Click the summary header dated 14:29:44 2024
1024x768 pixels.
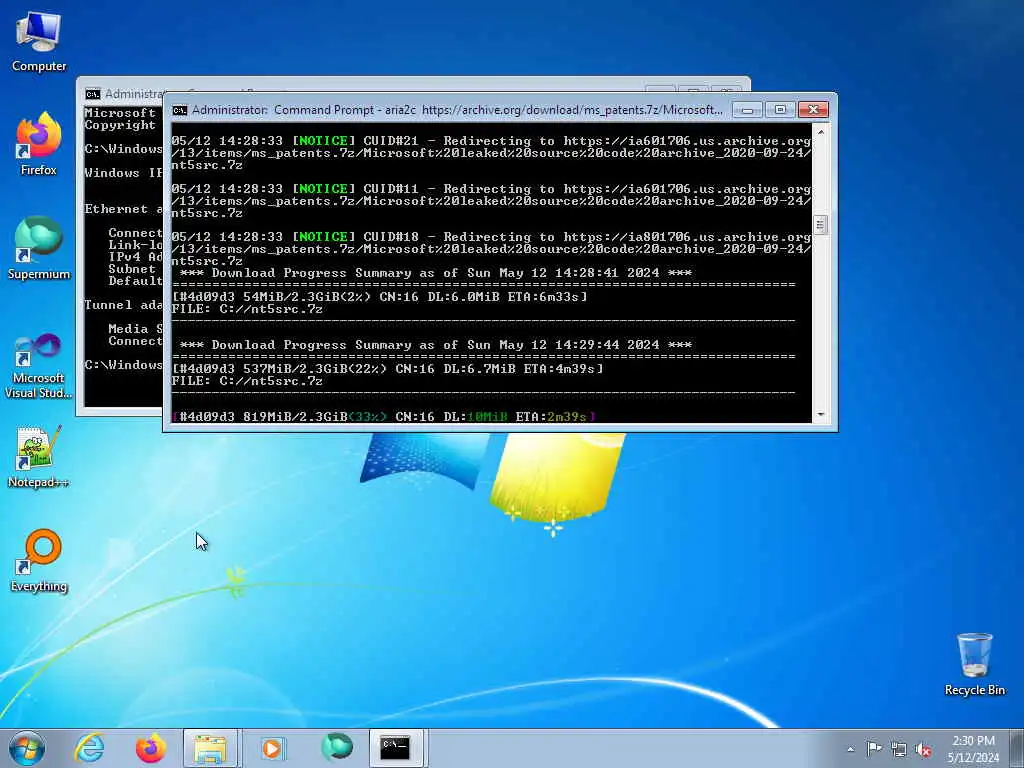(436, 345)
